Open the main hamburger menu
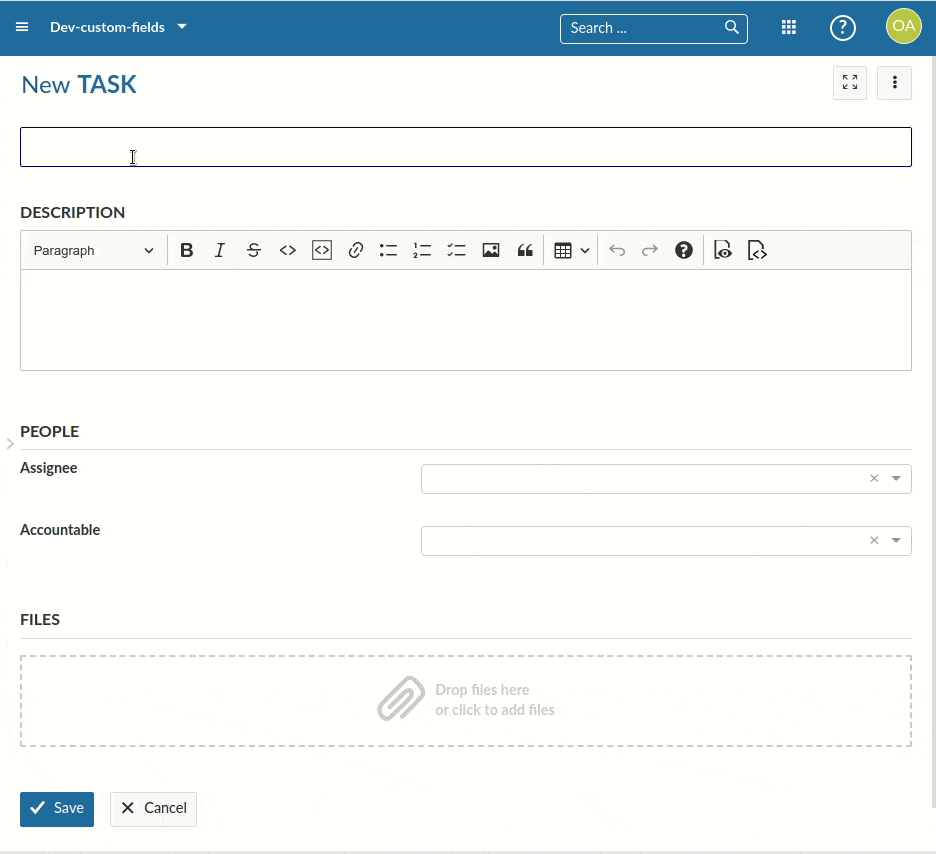The height and width of the screenshot is (854, 936). coord(22,27)
